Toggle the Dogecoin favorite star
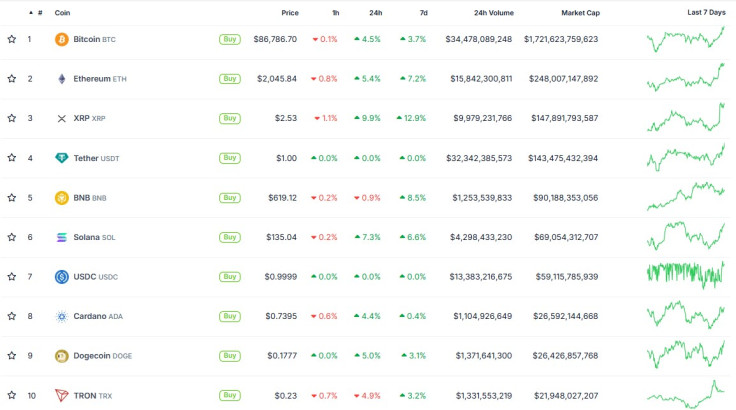The height and width of the screenshot is (410, 736). pos(12,355)
